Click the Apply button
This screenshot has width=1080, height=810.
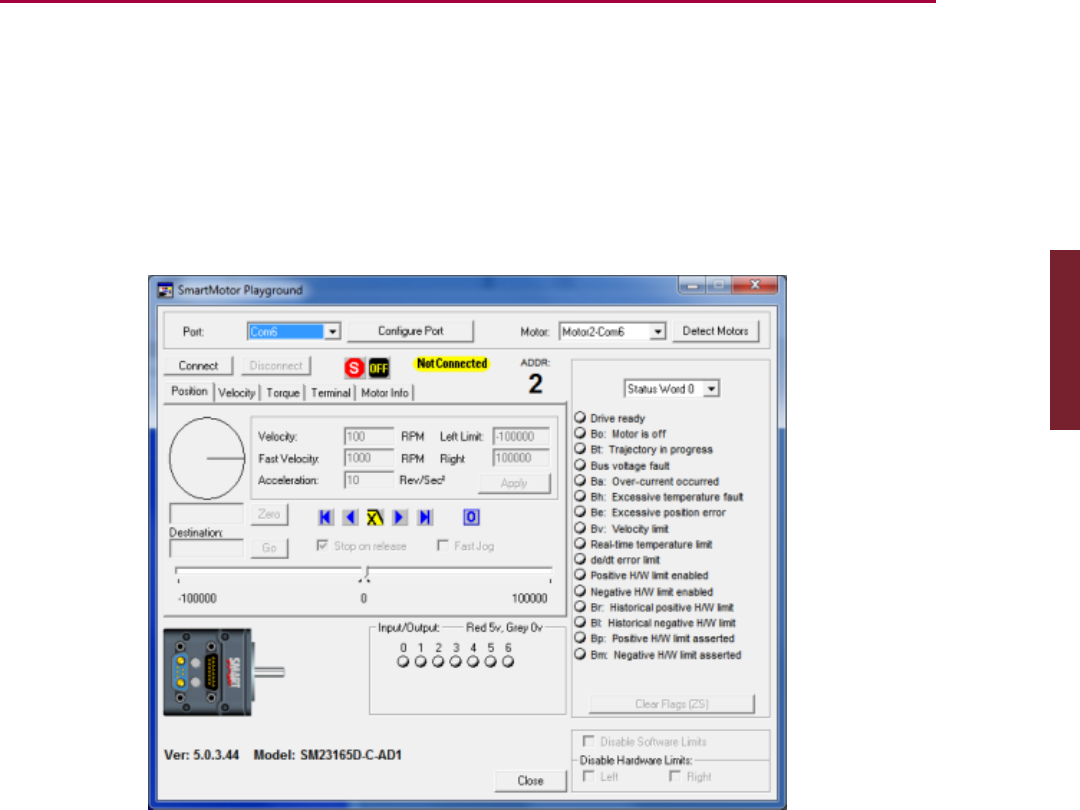[514, 483]
